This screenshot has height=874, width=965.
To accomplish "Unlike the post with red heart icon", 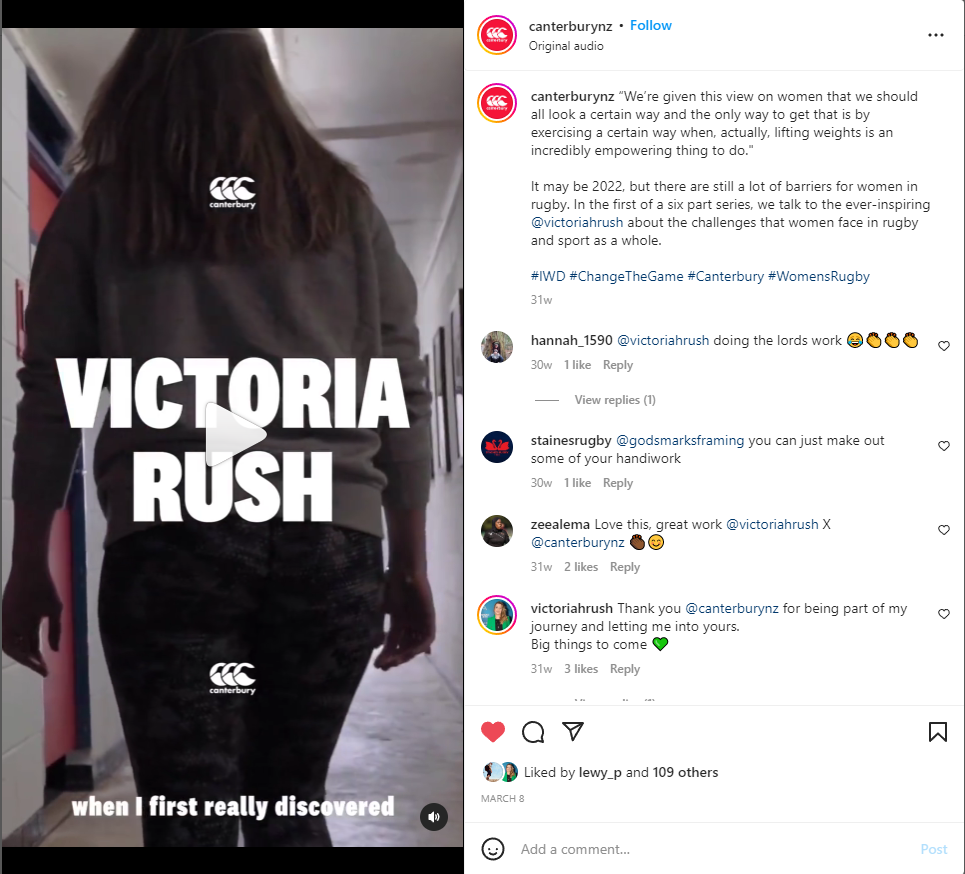I will 492,732.
